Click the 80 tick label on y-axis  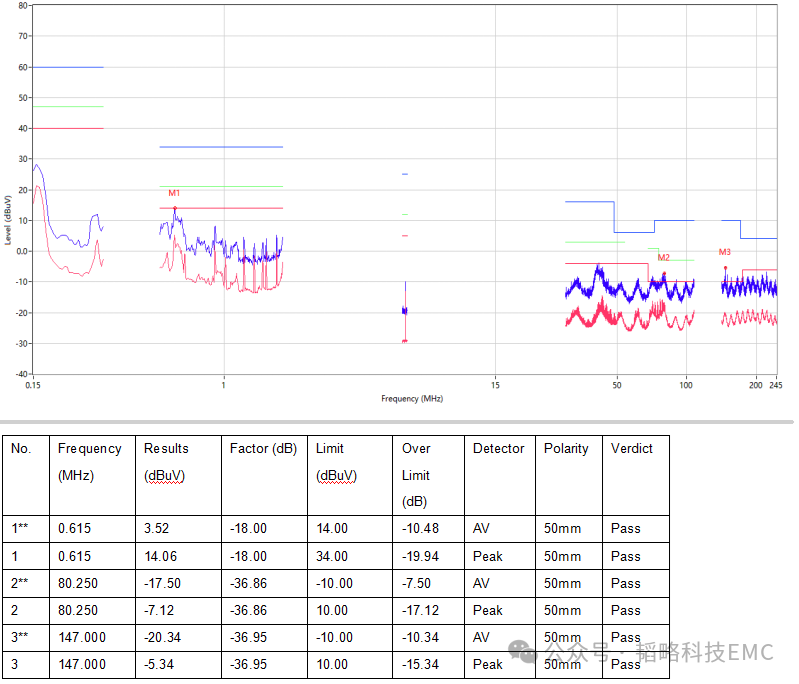(x=22, y=6)
